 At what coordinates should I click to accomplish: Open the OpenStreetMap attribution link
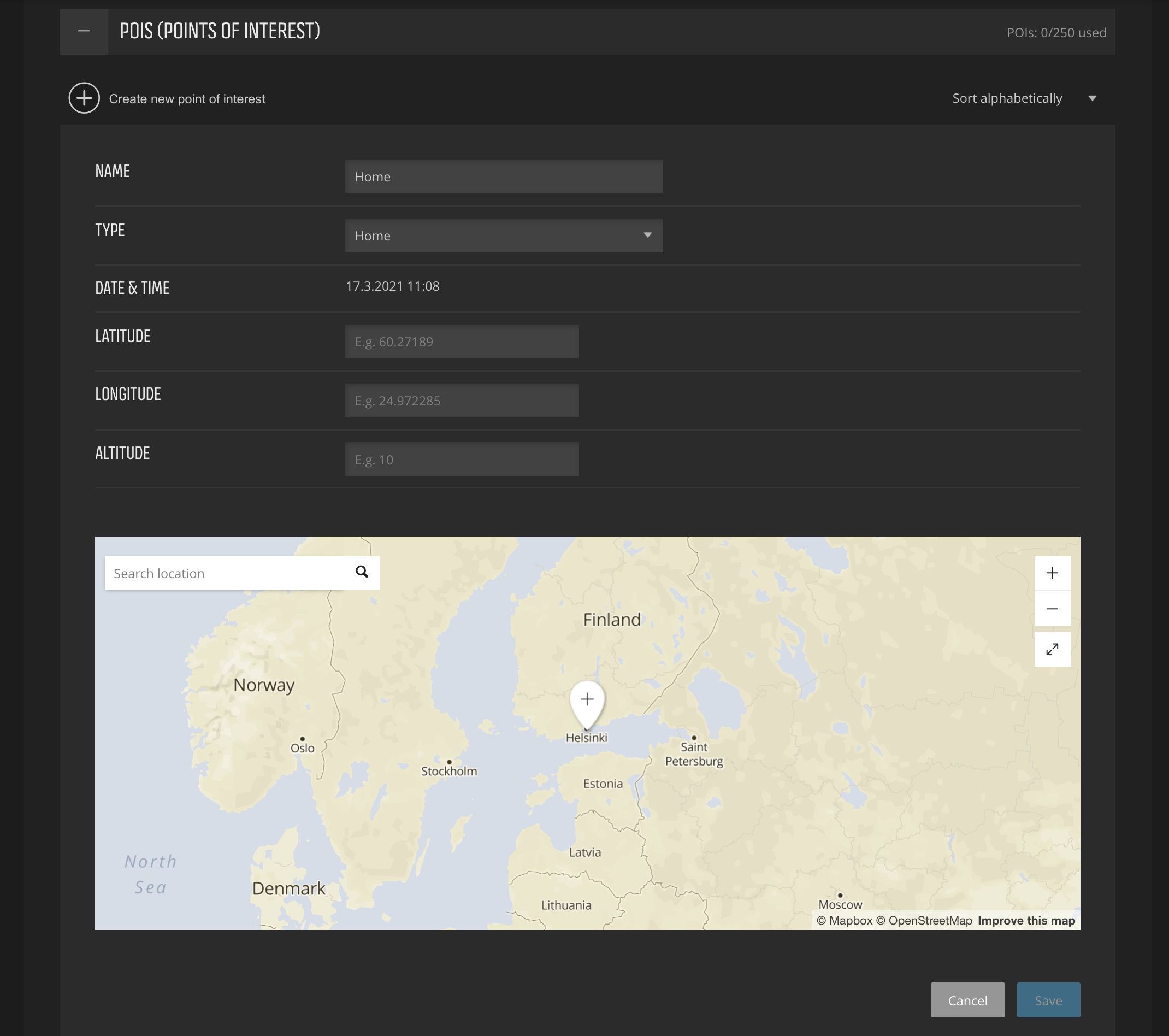(924, 921)
